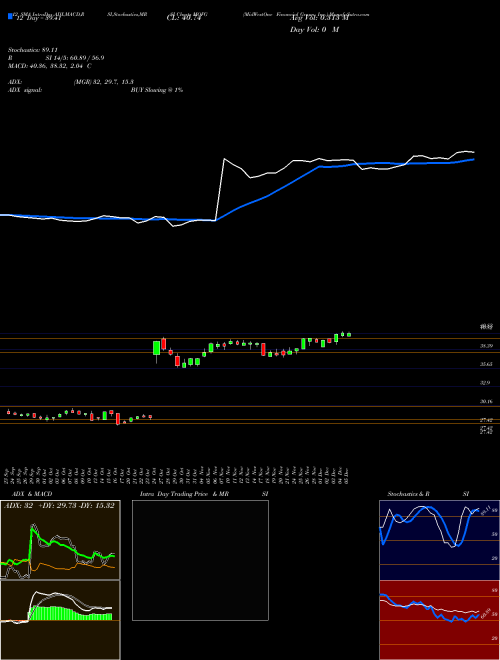
Task: Open the red RSI chart panel
Action: coord(439,620)
